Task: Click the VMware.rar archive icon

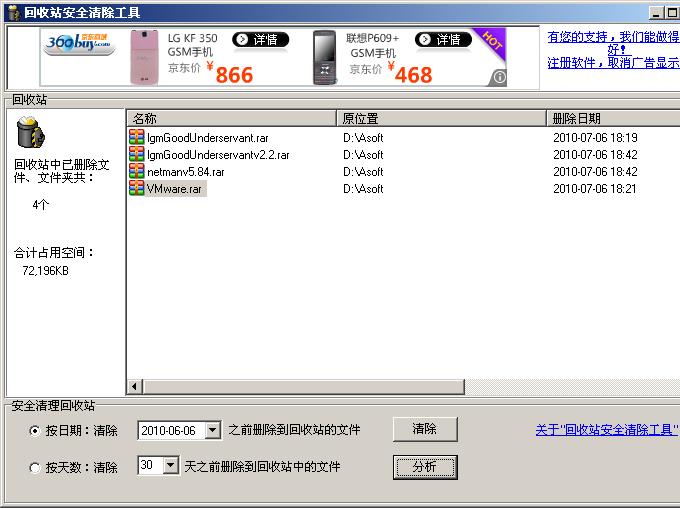Action: (x=137, y=188)
